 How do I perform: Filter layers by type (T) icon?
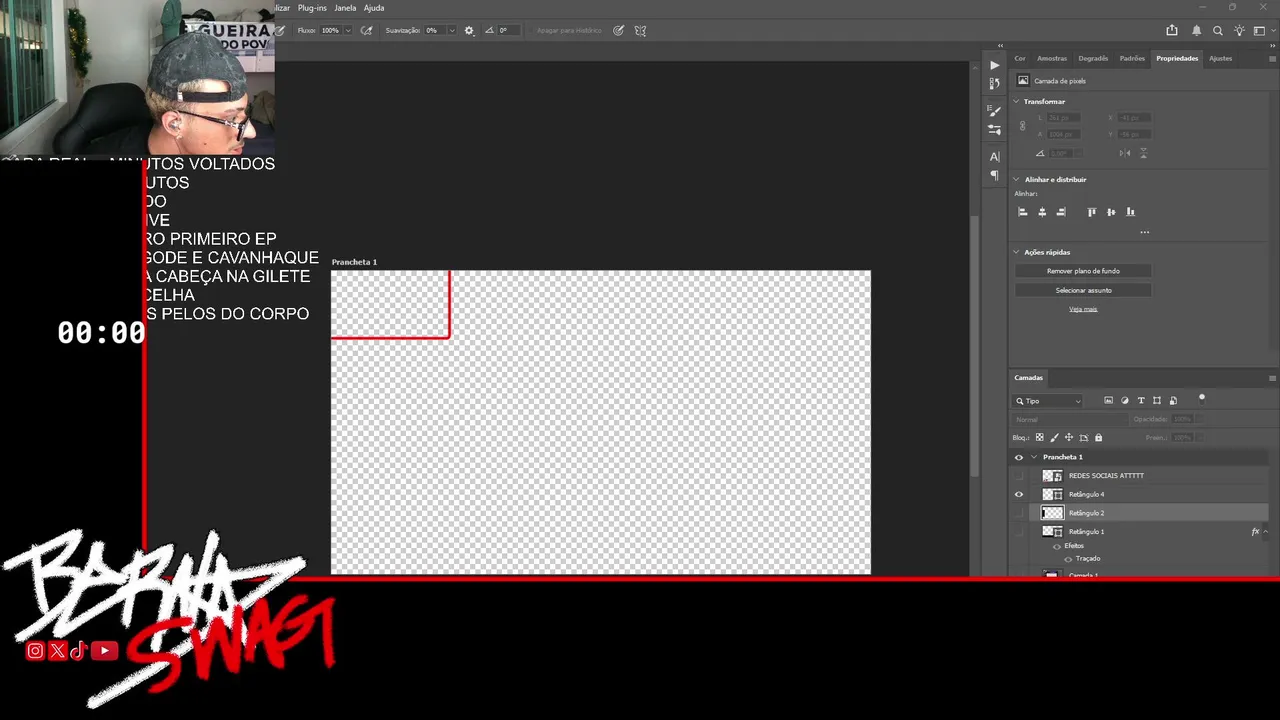[1141, 401]
